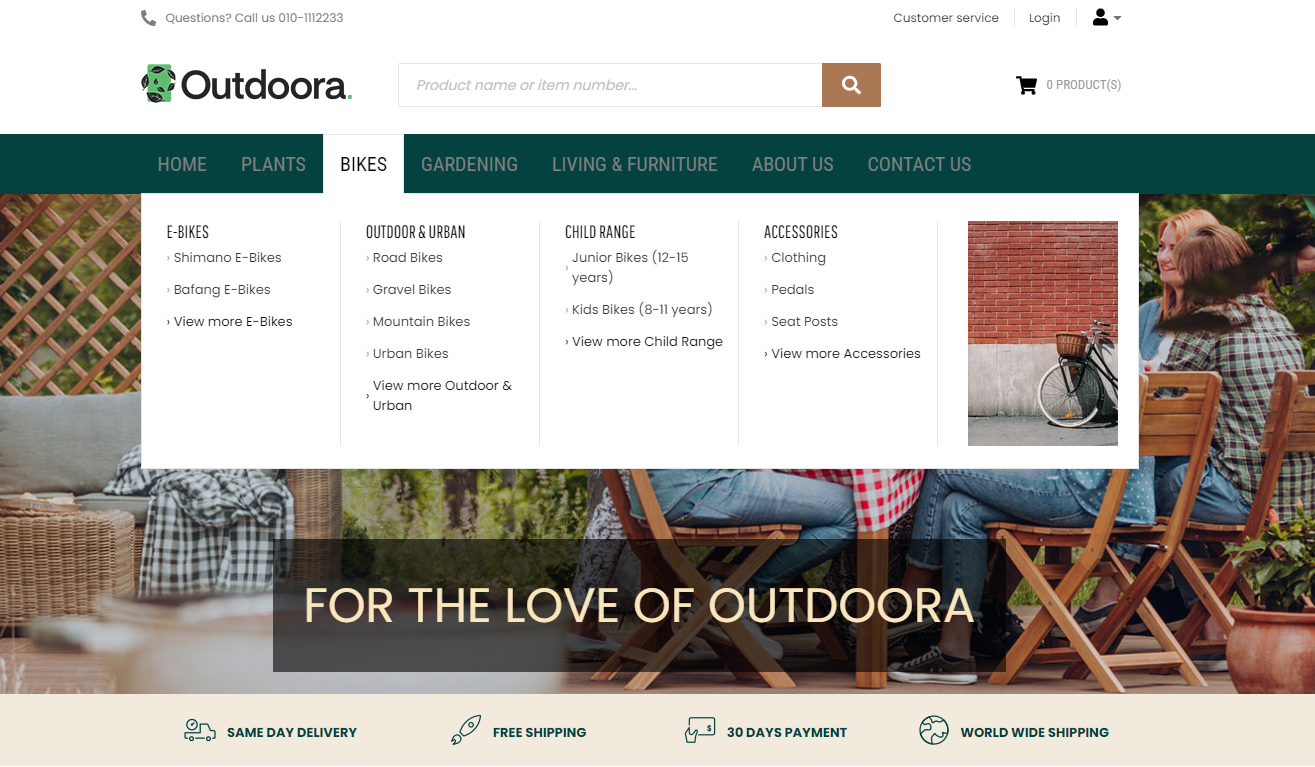Open Road Bikes
The width and height of the screenshot is (1315, 767).
click(408, 257)
